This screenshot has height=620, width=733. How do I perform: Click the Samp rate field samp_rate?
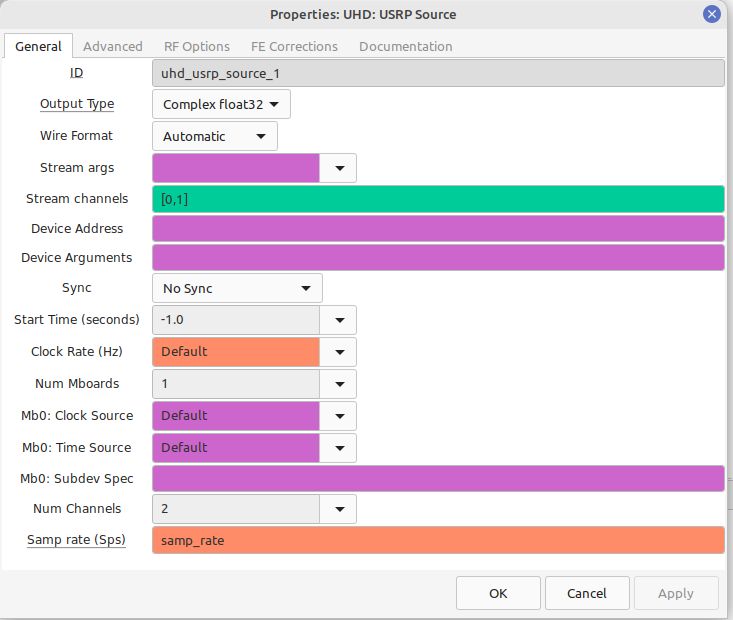438,540
